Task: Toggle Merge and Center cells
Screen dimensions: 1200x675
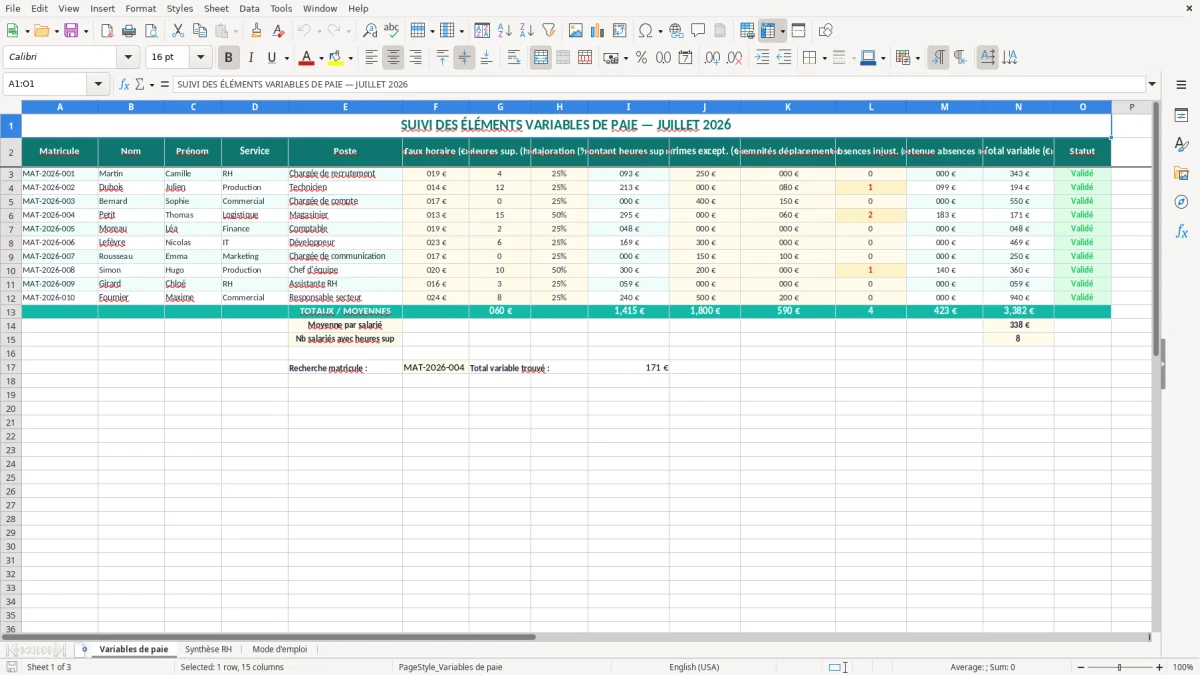Action: [541, 58]
